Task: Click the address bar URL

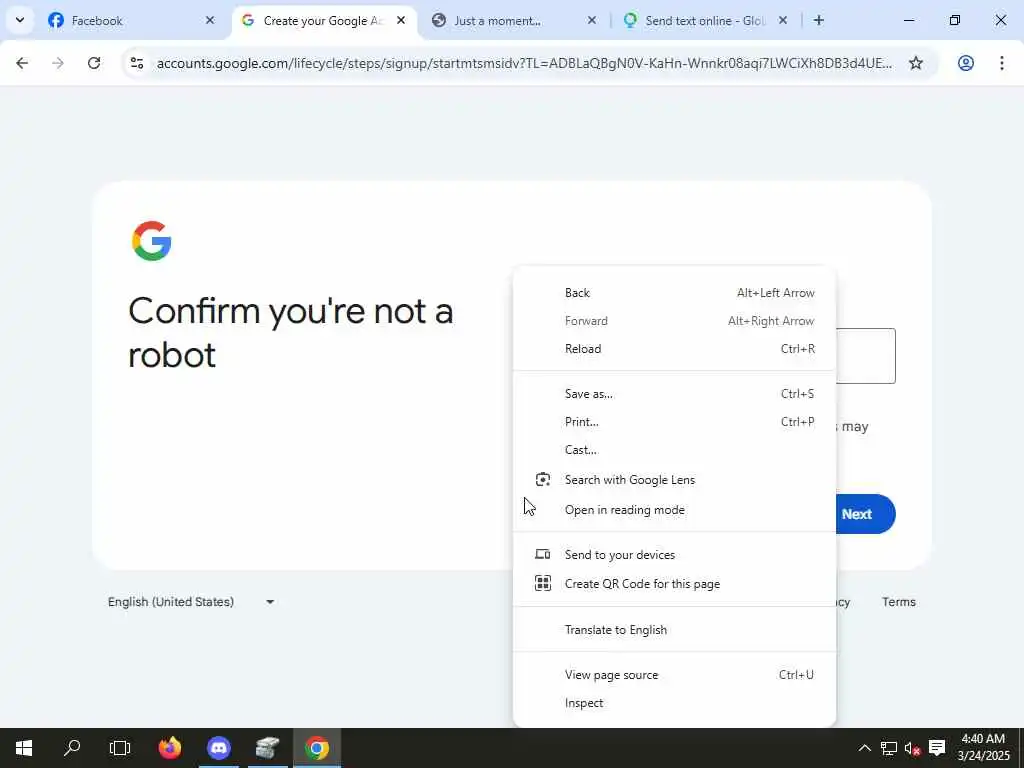Action: point(524,63)
